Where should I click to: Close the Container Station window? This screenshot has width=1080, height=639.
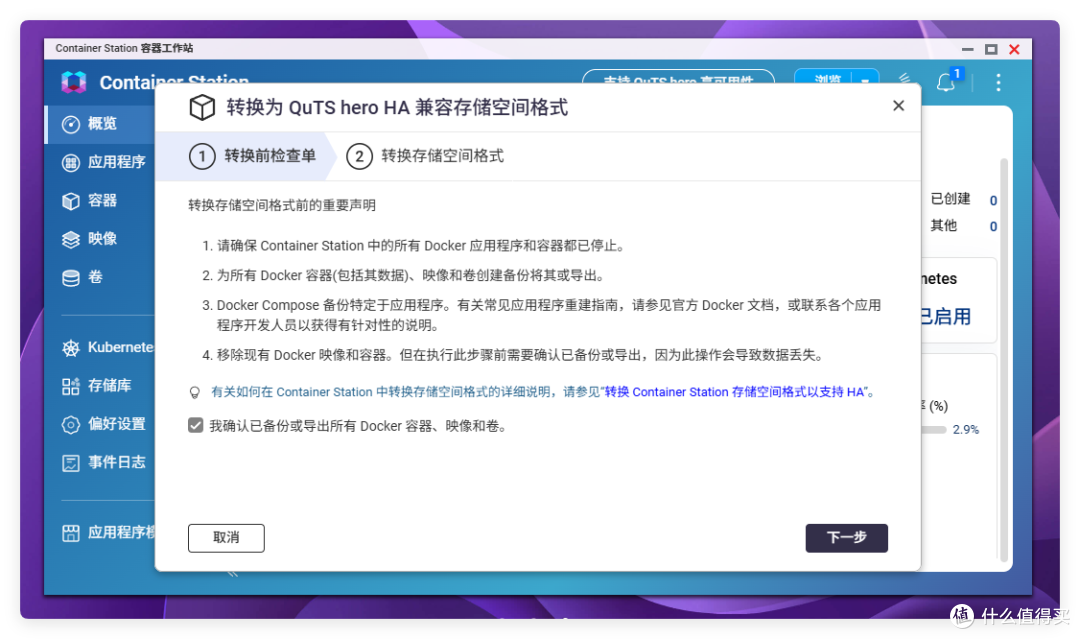1014,50
